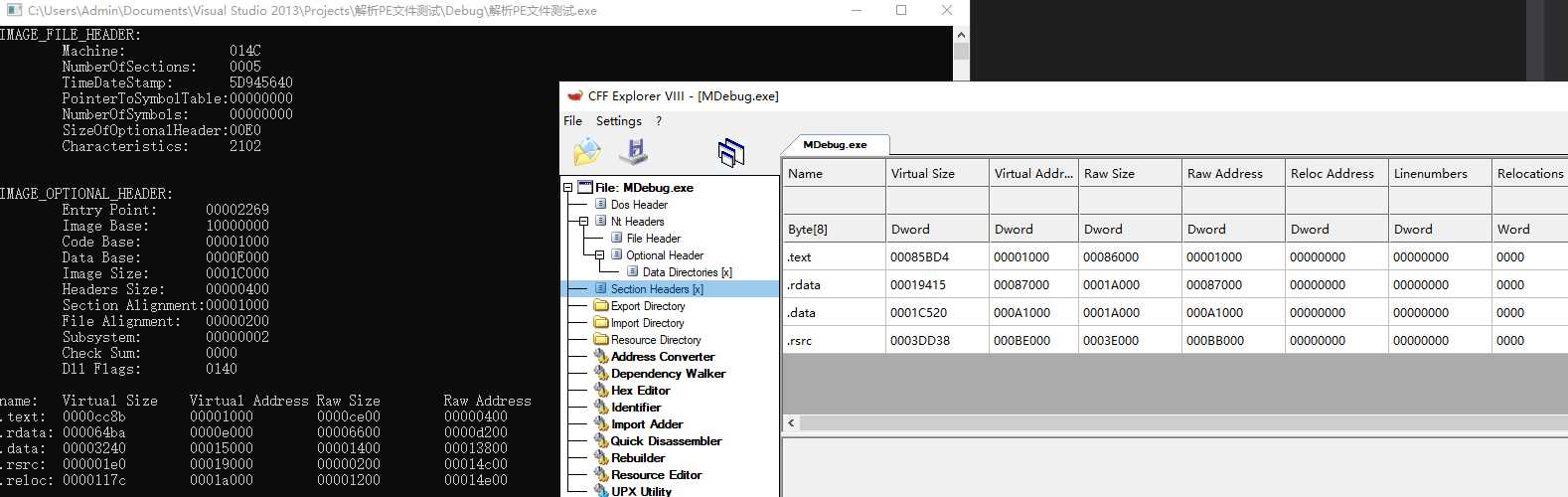The width and height of the screenshot is (1568, 497).
Task: Click the Open file folder toolbar icon
Action: (x=587, y=152)
